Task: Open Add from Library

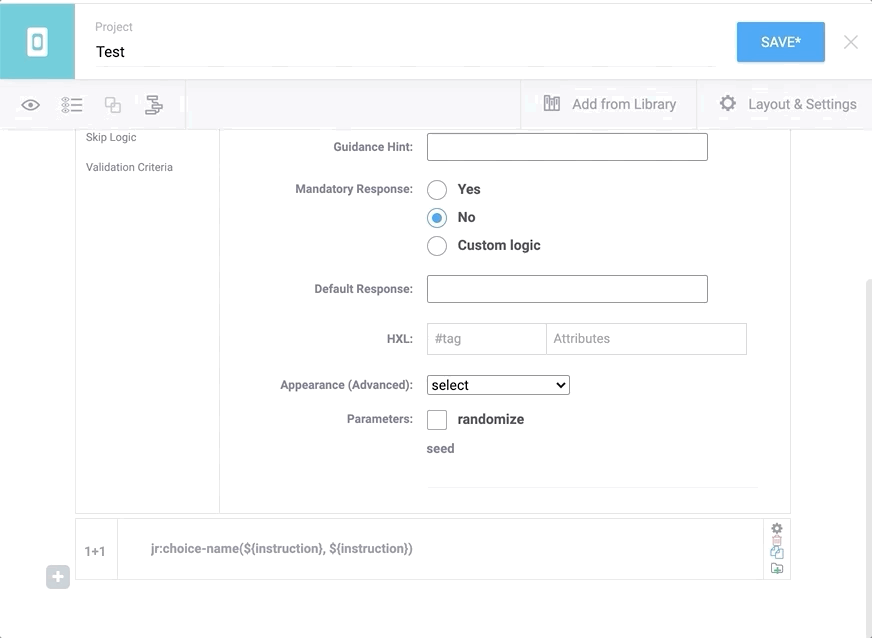Action: [609, 104]
